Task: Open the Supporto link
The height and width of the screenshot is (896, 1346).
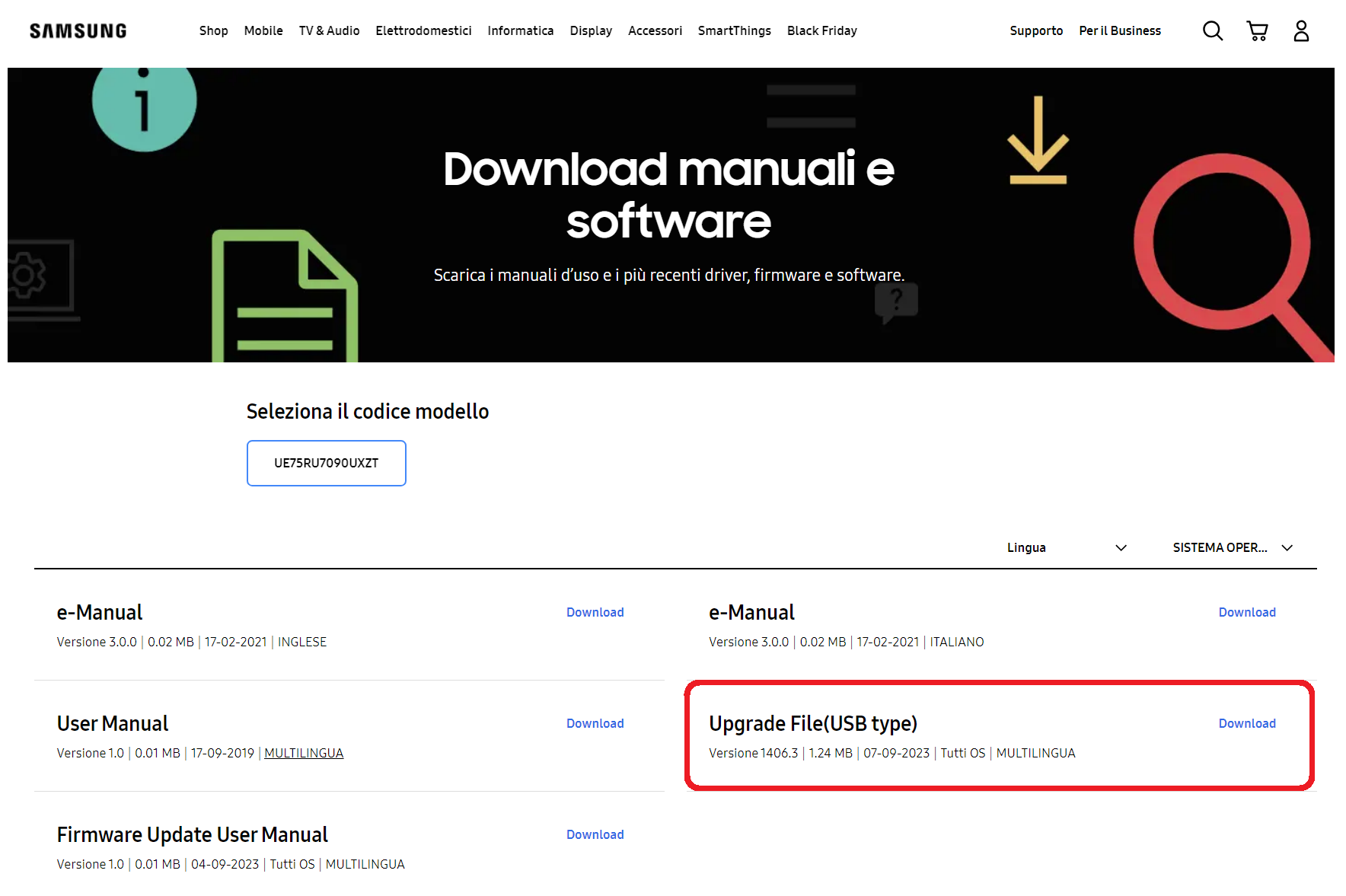Action: click(x=1036, y=30)
